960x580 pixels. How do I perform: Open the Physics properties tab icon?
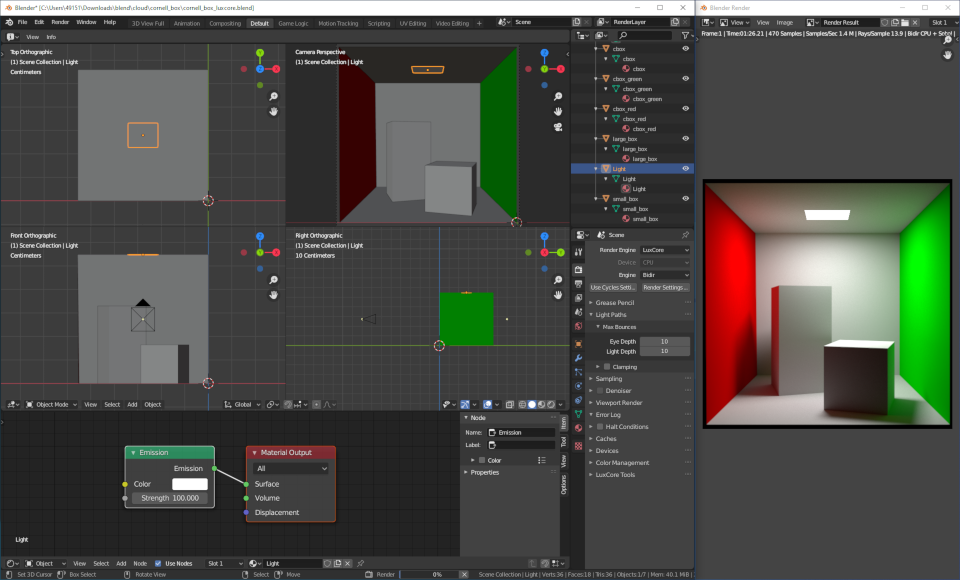coord(579,386)
